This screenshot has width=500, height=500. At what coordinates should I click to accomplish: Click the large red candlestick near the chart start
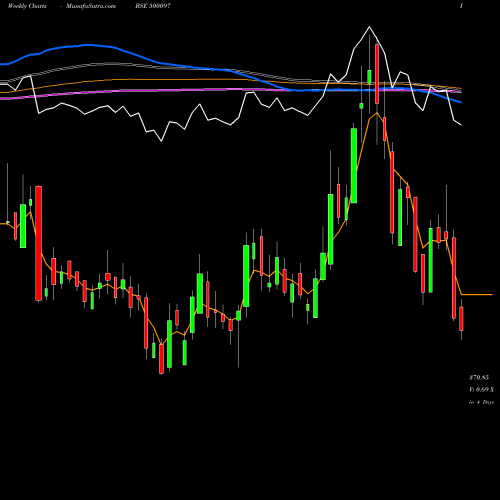pyautogui.click(x=39, y=243)
